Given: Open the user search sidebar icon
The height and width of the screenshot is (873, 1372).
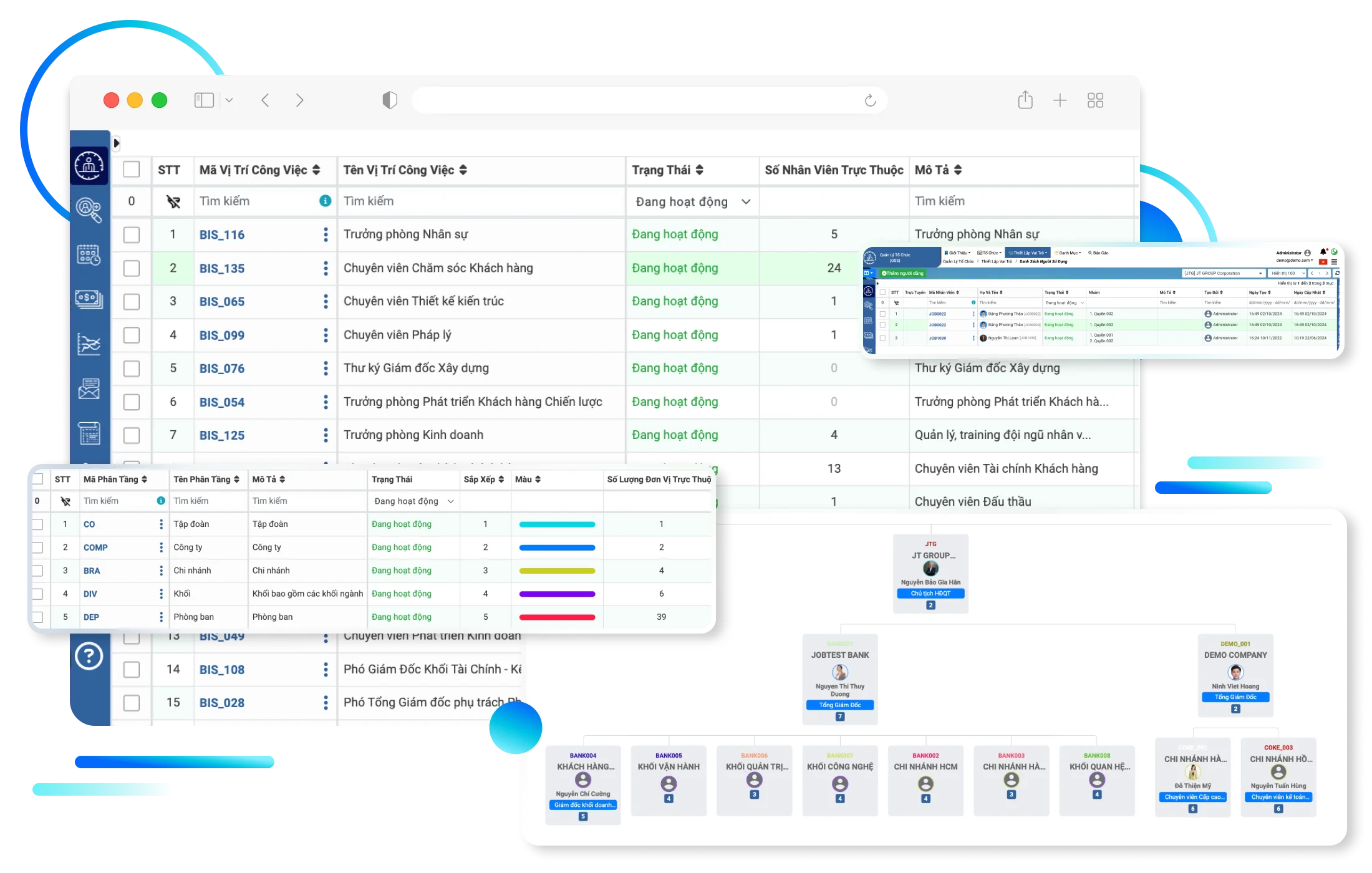Looking at the screenshot, I should click(x=89, y=210).
